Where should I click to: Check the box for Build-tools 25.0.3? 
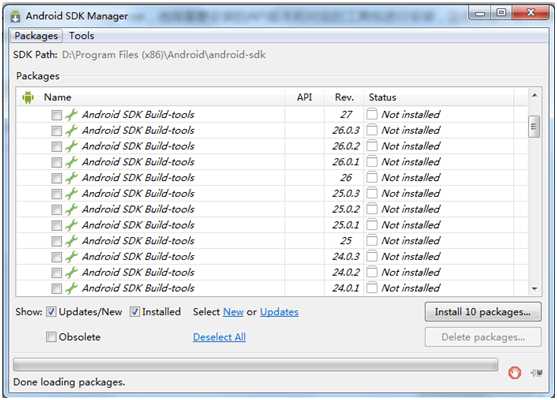[x=56, y=194]
